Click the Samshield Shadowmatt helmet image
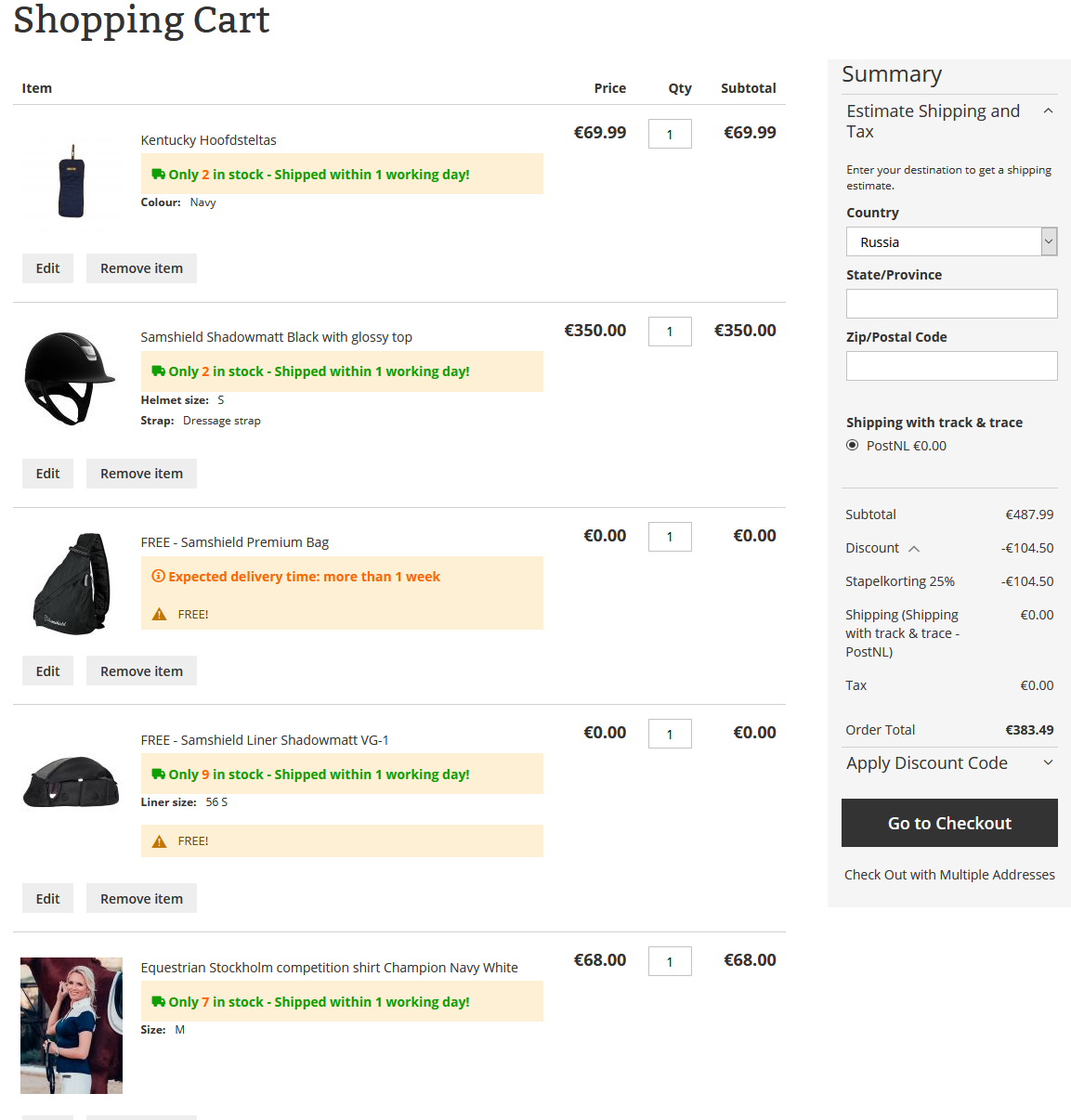Viewport: 1071px width, 1120px height. (x=71, y=378)
